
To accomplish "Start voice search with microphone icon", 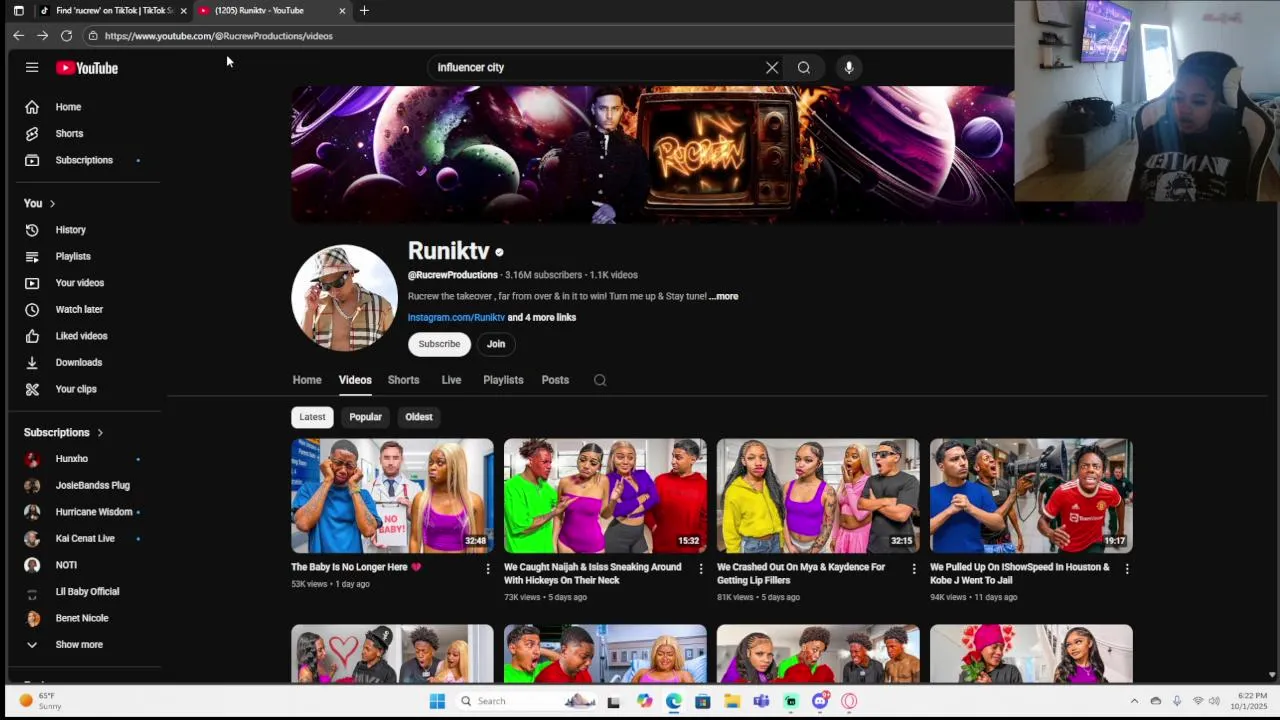I will (x=849, y=68).
